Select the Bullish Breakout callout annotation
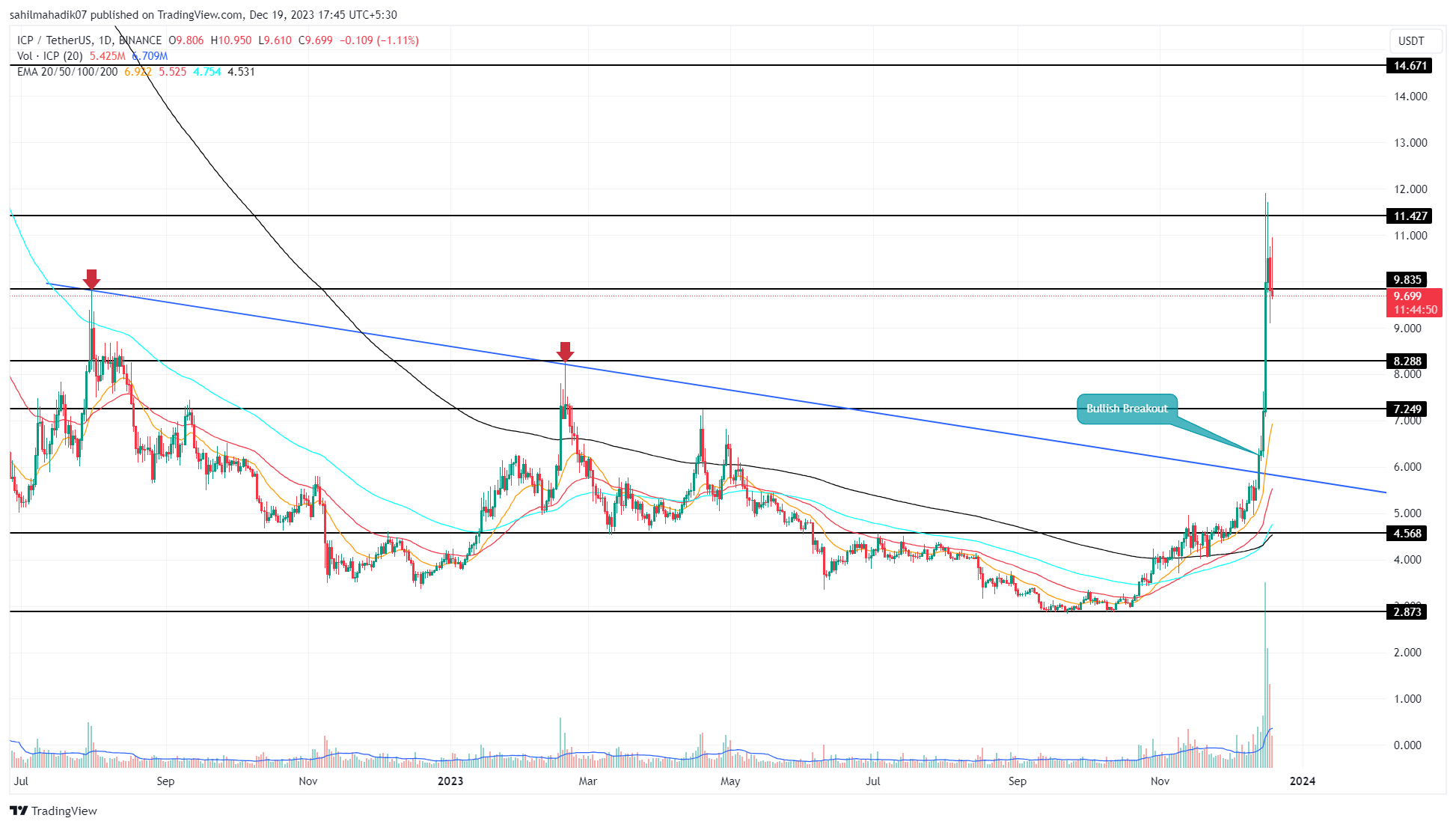 tap(1127, 409)
